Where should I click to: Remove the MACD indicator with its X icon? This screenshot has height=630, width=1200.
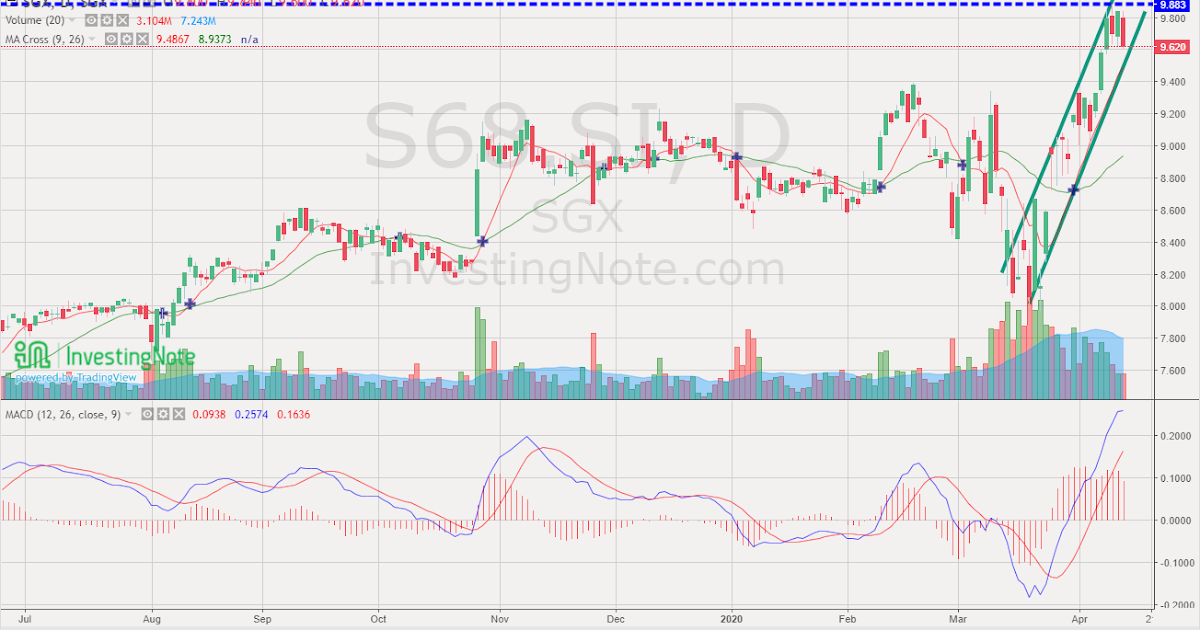(179, 414)
